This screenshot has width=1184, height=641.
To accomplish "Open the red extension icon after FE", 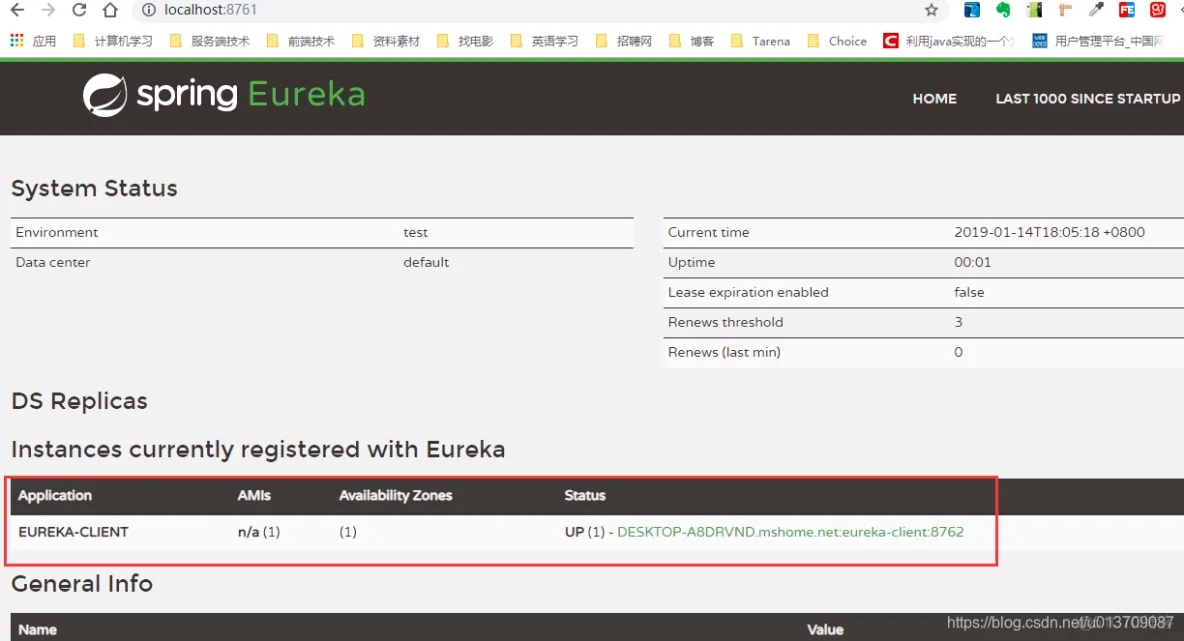I will click(x=1158, y=10).
